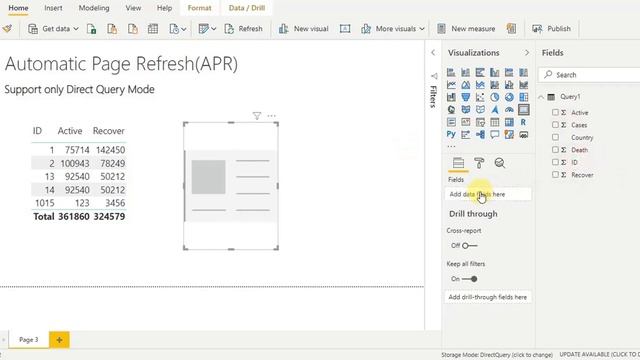Click the Enter data table icon
Viewport: 640px width, 360px height.
click(x=153, y=29)
